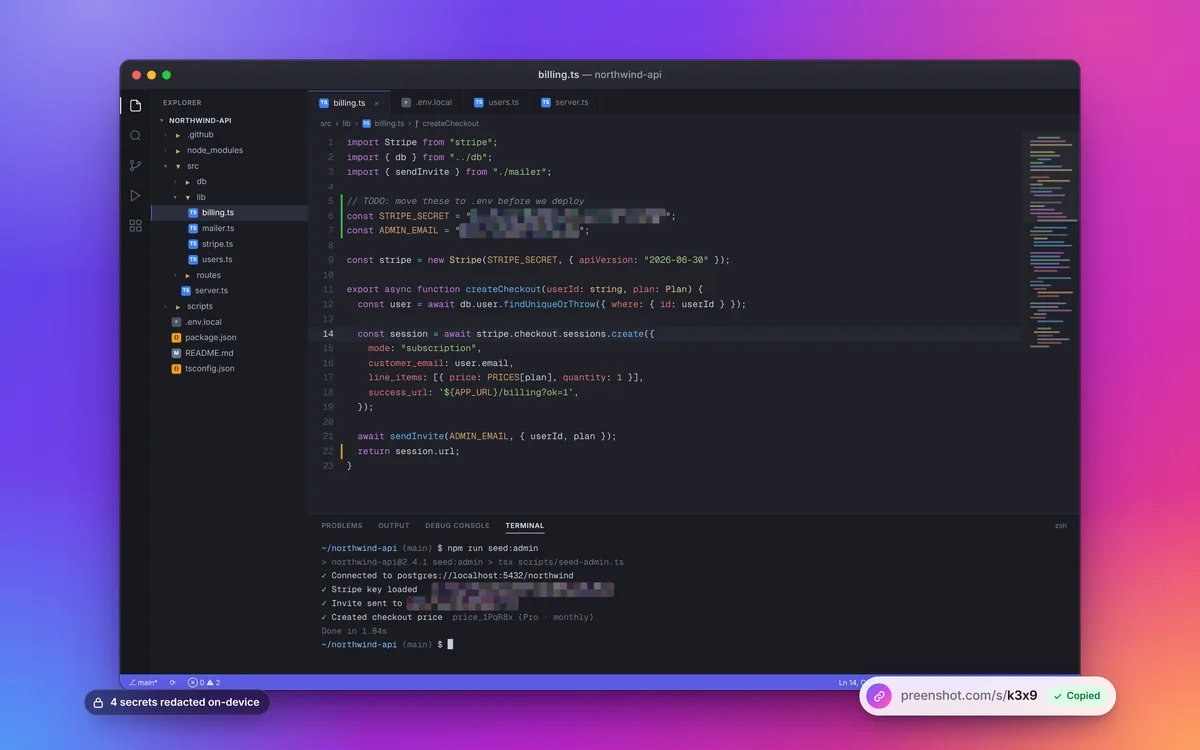Click "npm run seed:admin" in the terminal
The height and width of the screenshot is (750, 1200).
[492, 548]
